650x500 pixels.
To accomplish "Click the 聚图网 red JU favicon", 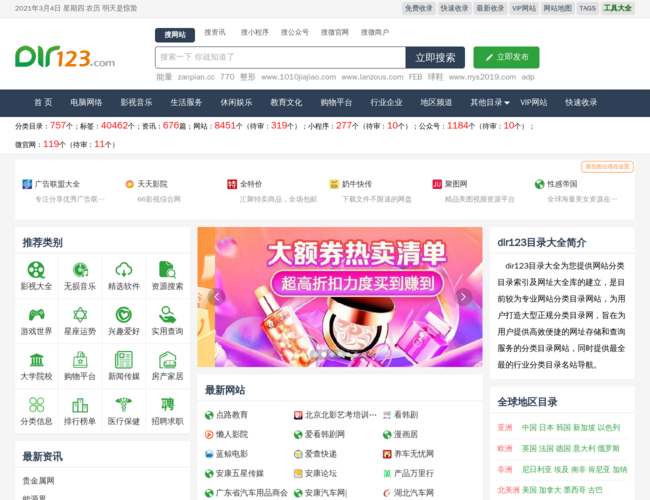I will coord(437,184).
